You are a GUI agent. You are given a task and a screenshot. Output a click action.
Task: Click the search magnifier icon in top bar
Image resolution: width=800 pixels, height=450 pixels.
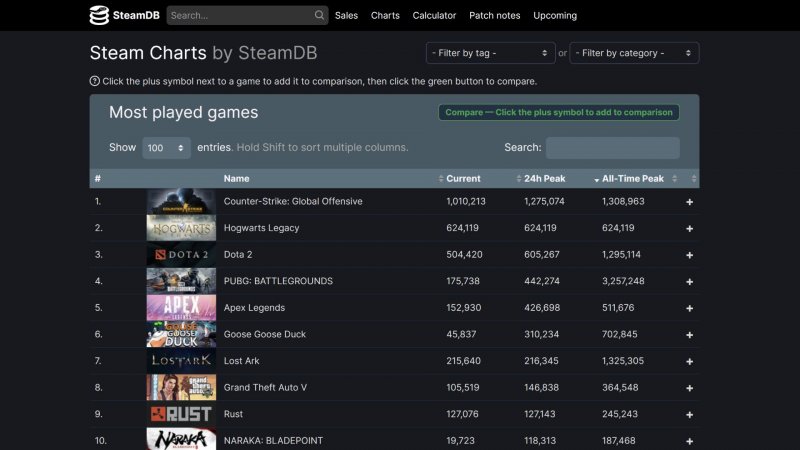[x=319, y=15]
